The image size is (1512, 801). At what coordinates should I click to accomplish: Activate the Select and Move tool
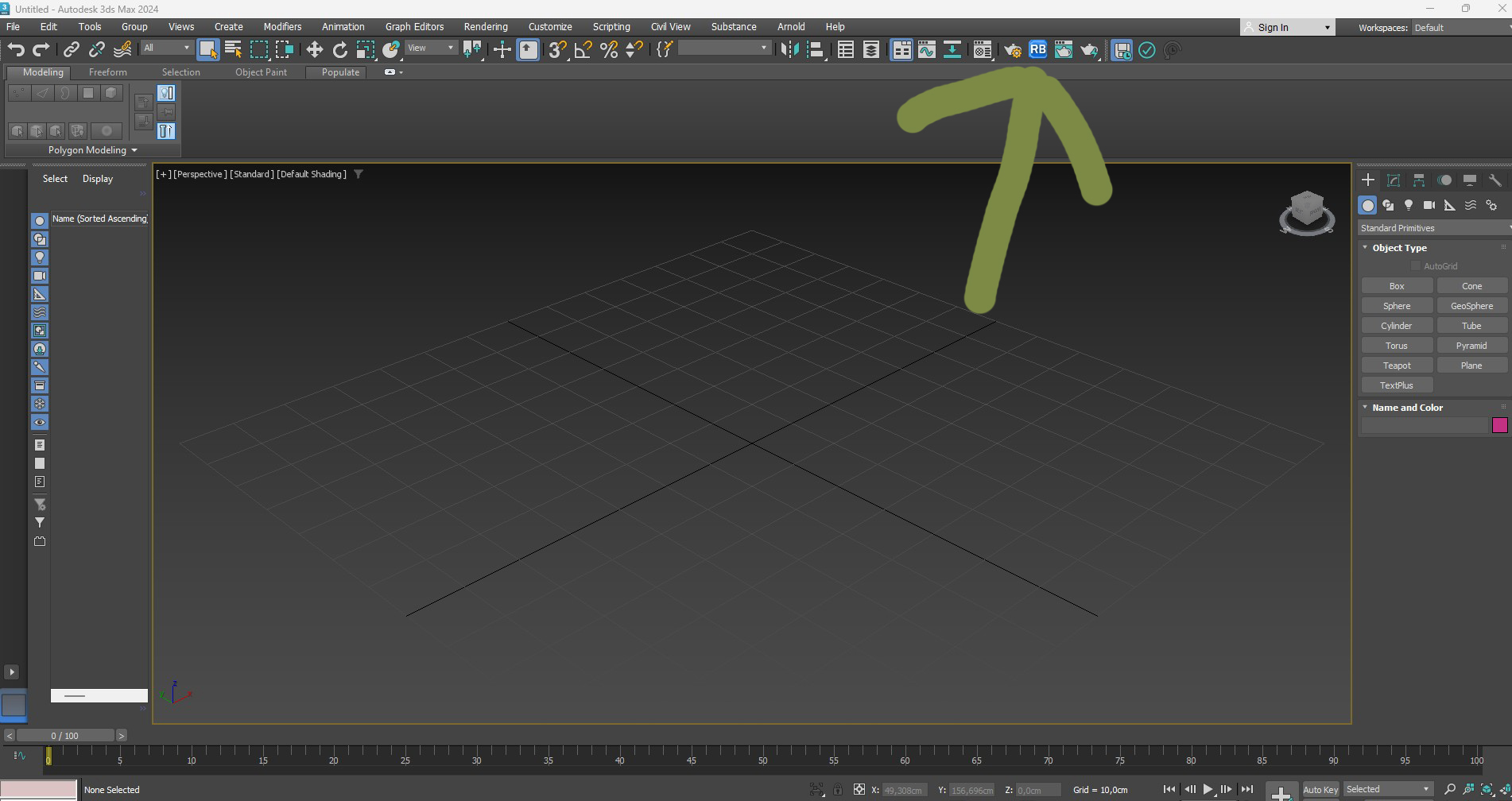(314, 50)
